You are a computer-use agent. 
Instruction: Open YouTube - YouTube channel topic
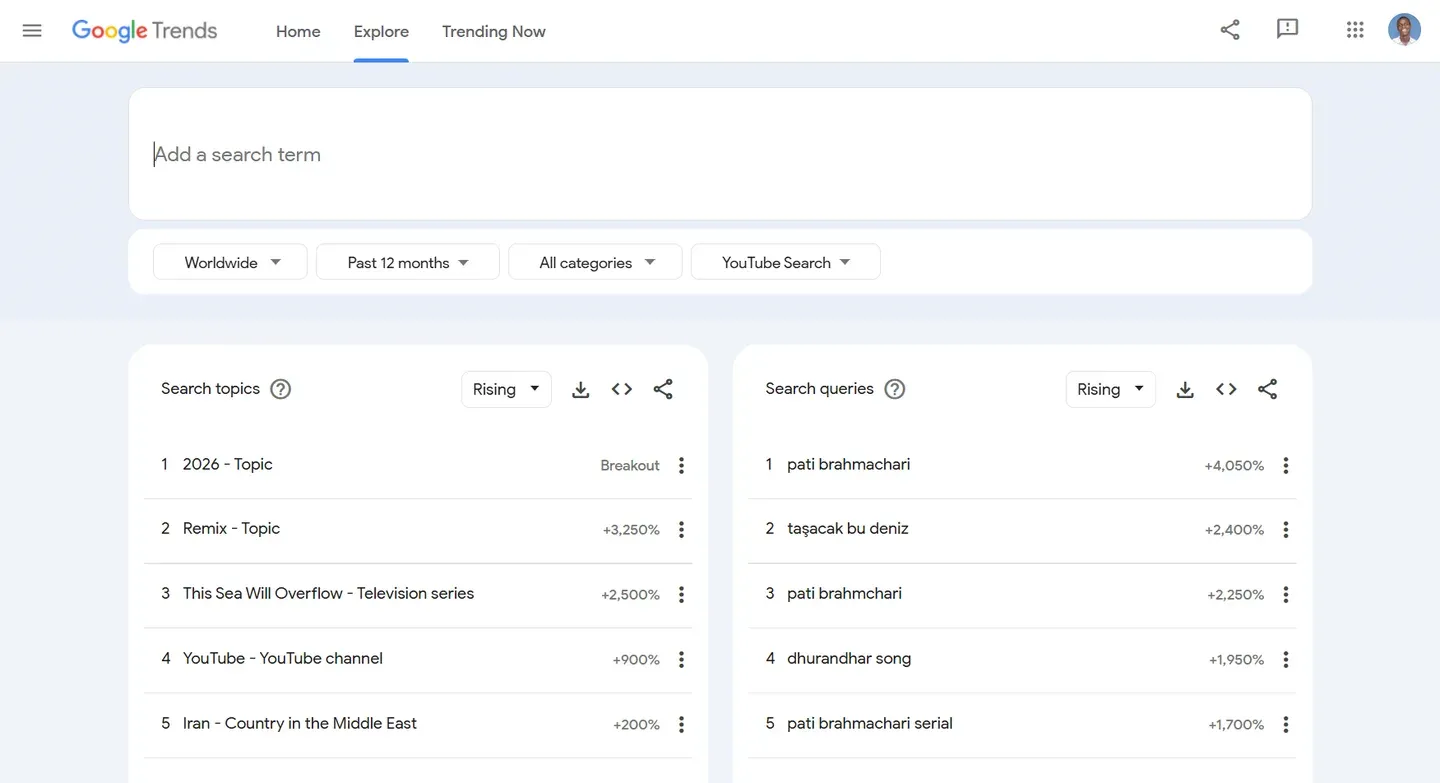(x=283, y=659)
